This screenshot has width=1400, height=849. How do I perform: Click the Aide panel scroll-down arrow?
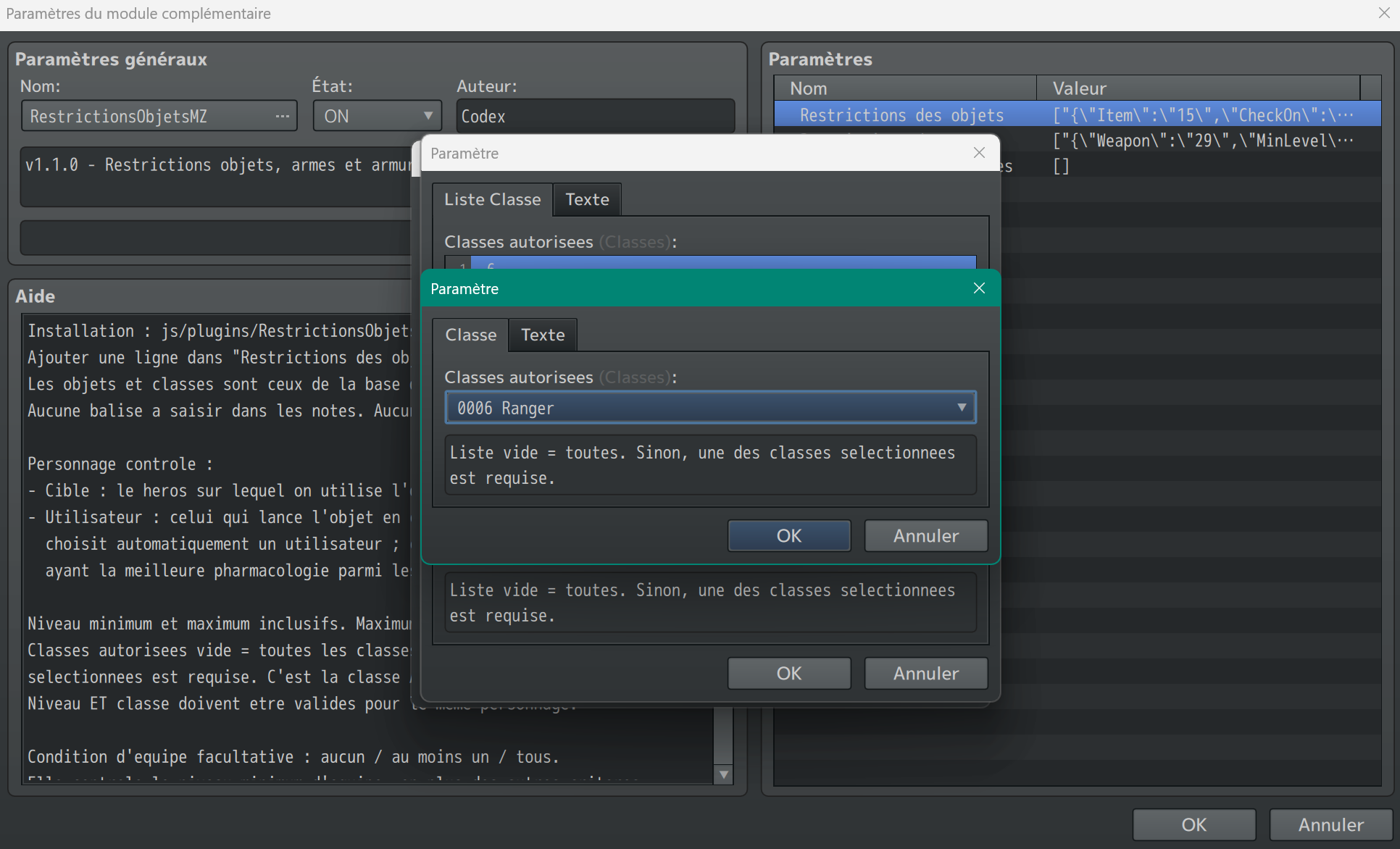(x=723, y=774)
